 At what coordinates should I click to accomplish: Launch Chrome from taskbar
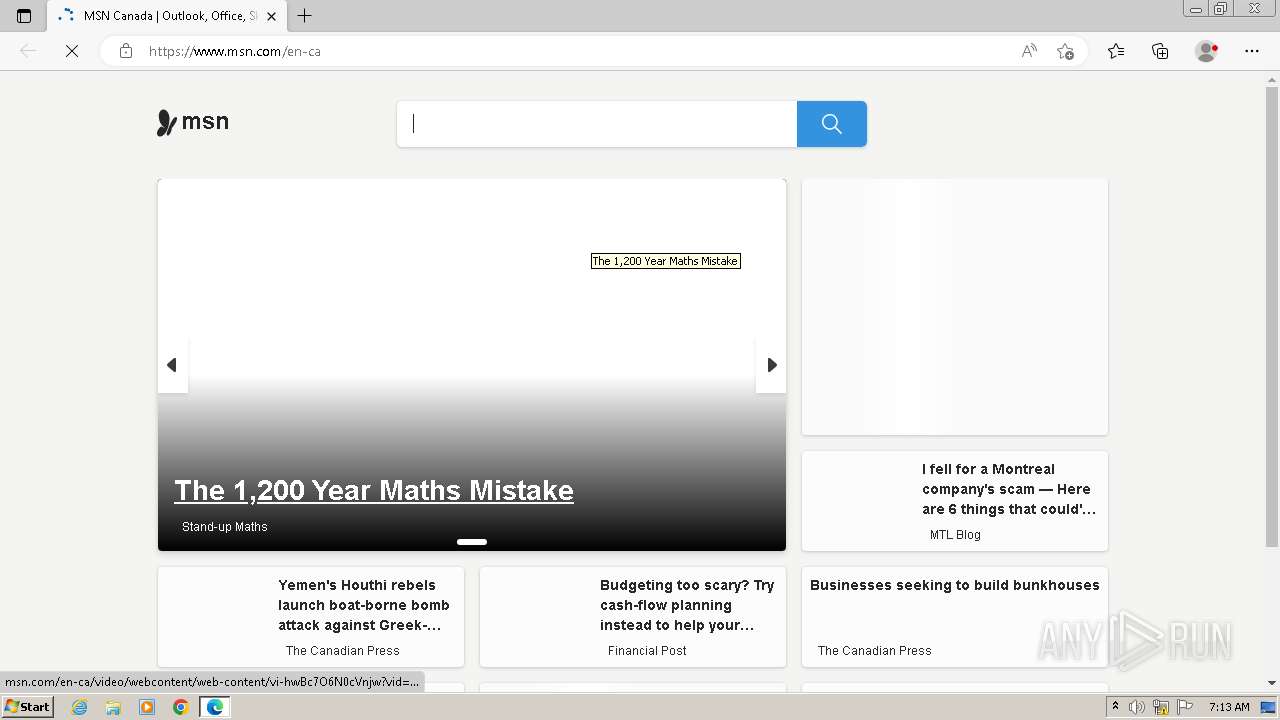click(180, 707)
